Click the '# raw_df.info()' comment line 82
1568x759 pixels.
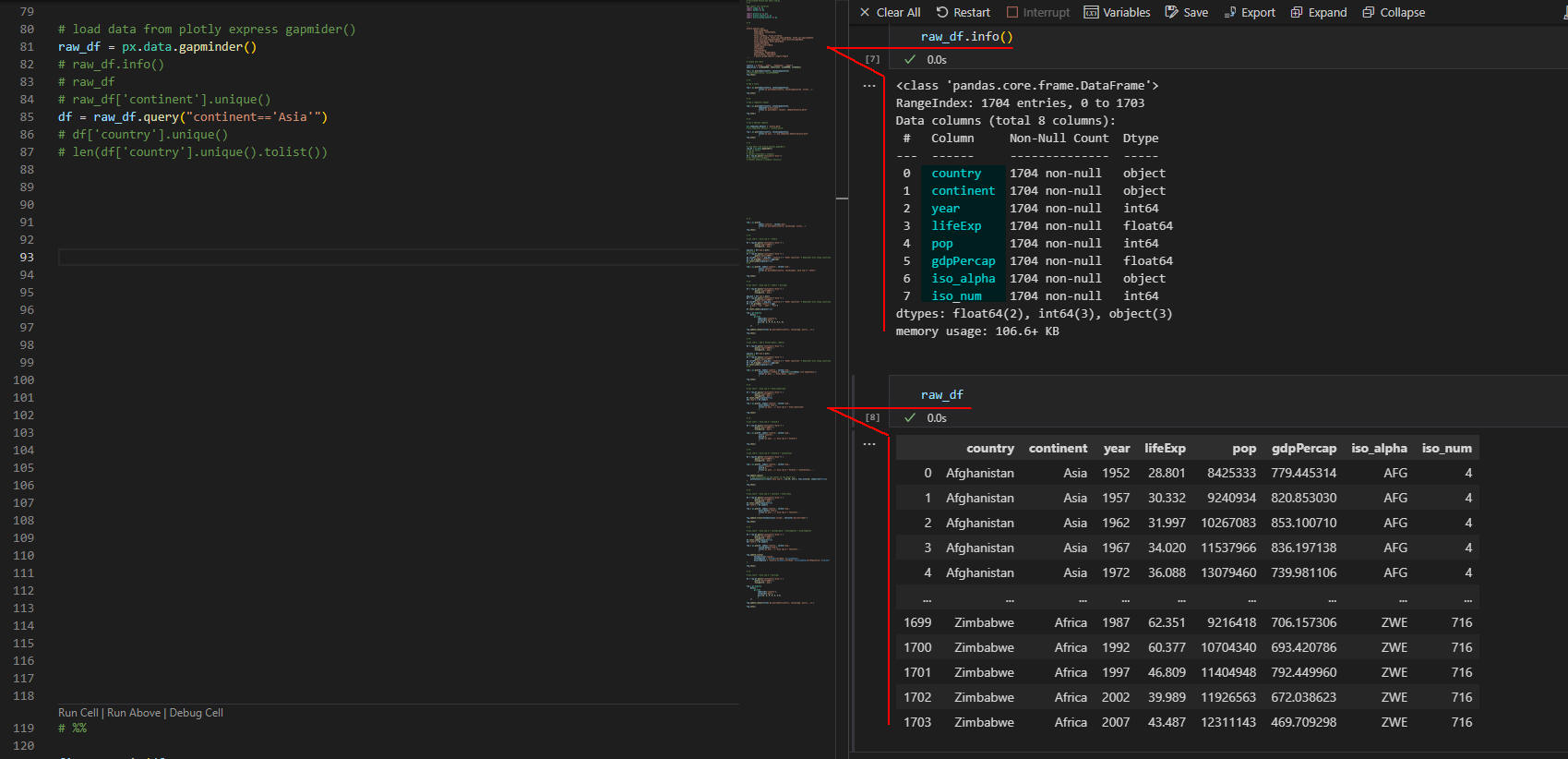click(x=111, y=65)
